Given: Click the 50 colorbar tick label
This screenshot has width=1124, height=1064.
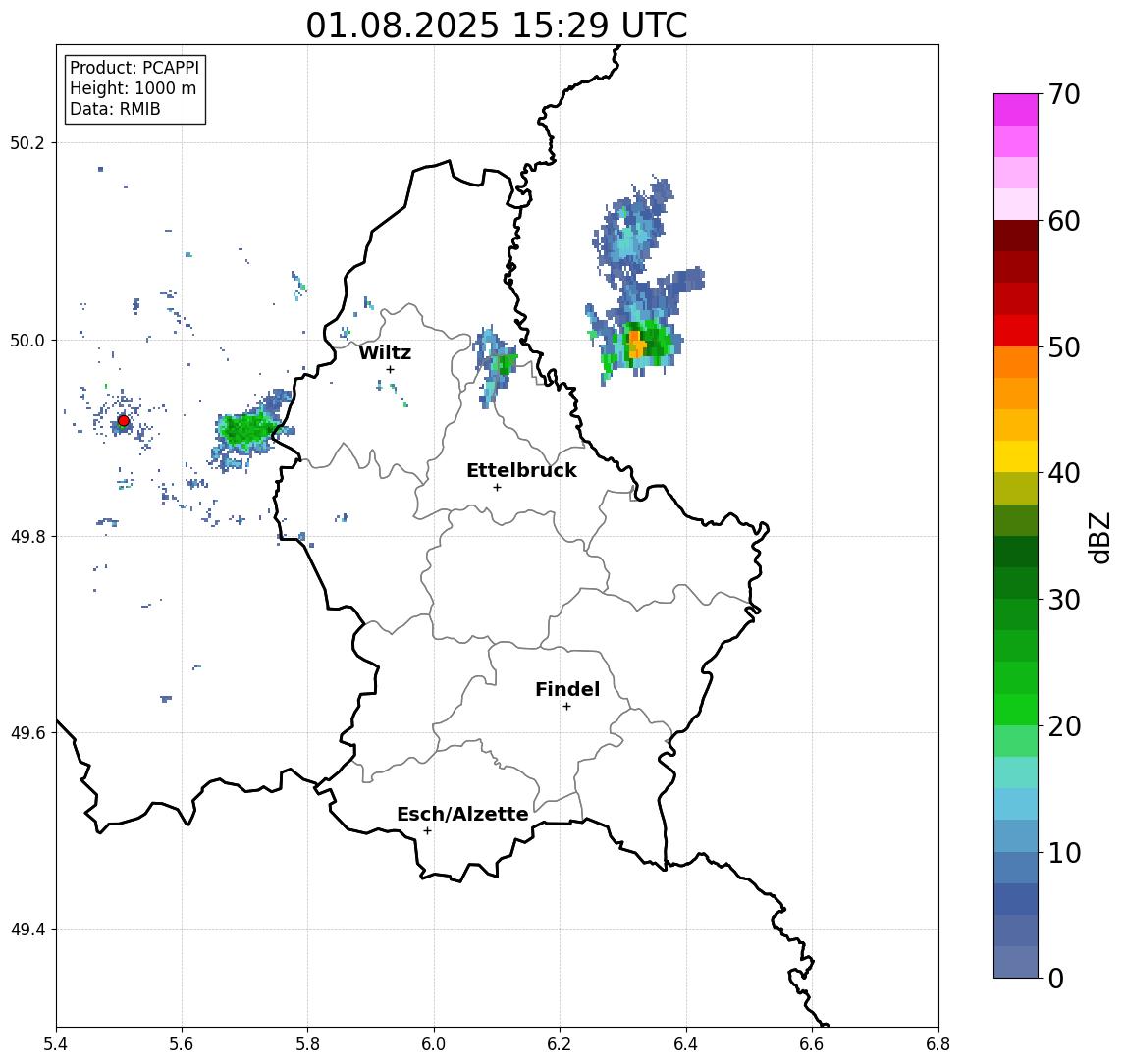Looking at the screenshot, I should (1064, 347).
